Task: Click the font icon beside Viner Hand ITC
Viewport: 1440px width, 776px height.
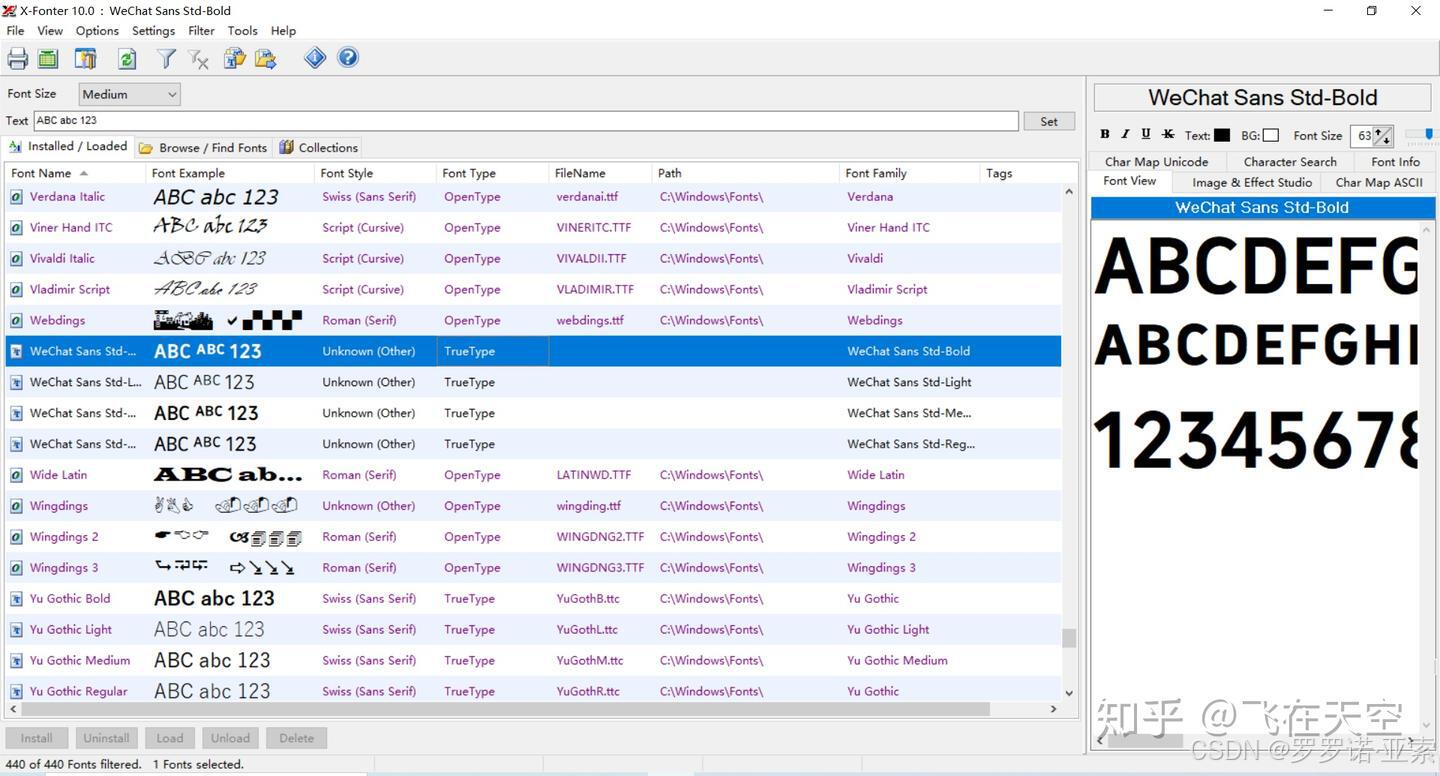Action: [16, 228]
